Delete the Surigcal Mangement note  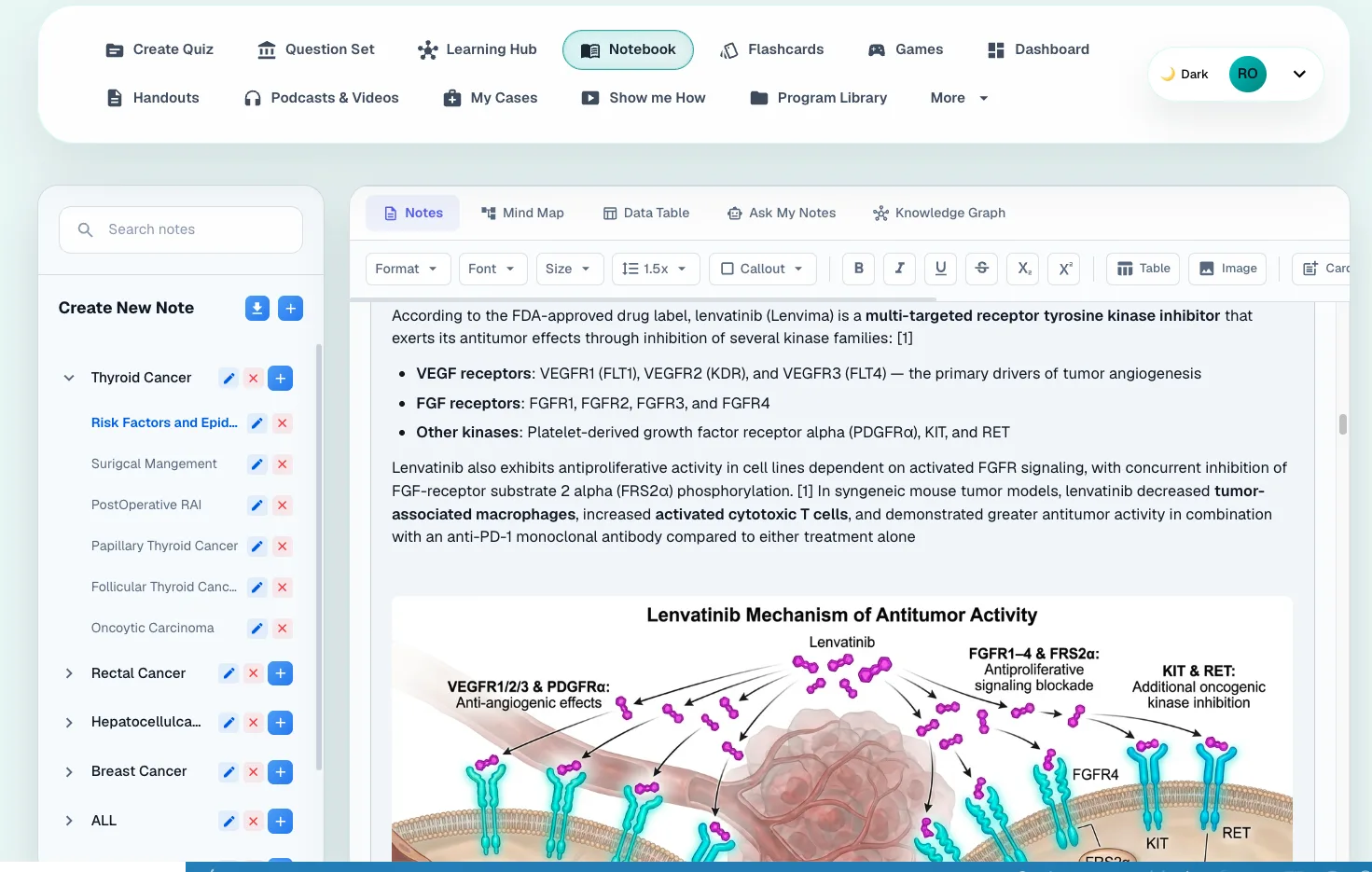[282, 464]
